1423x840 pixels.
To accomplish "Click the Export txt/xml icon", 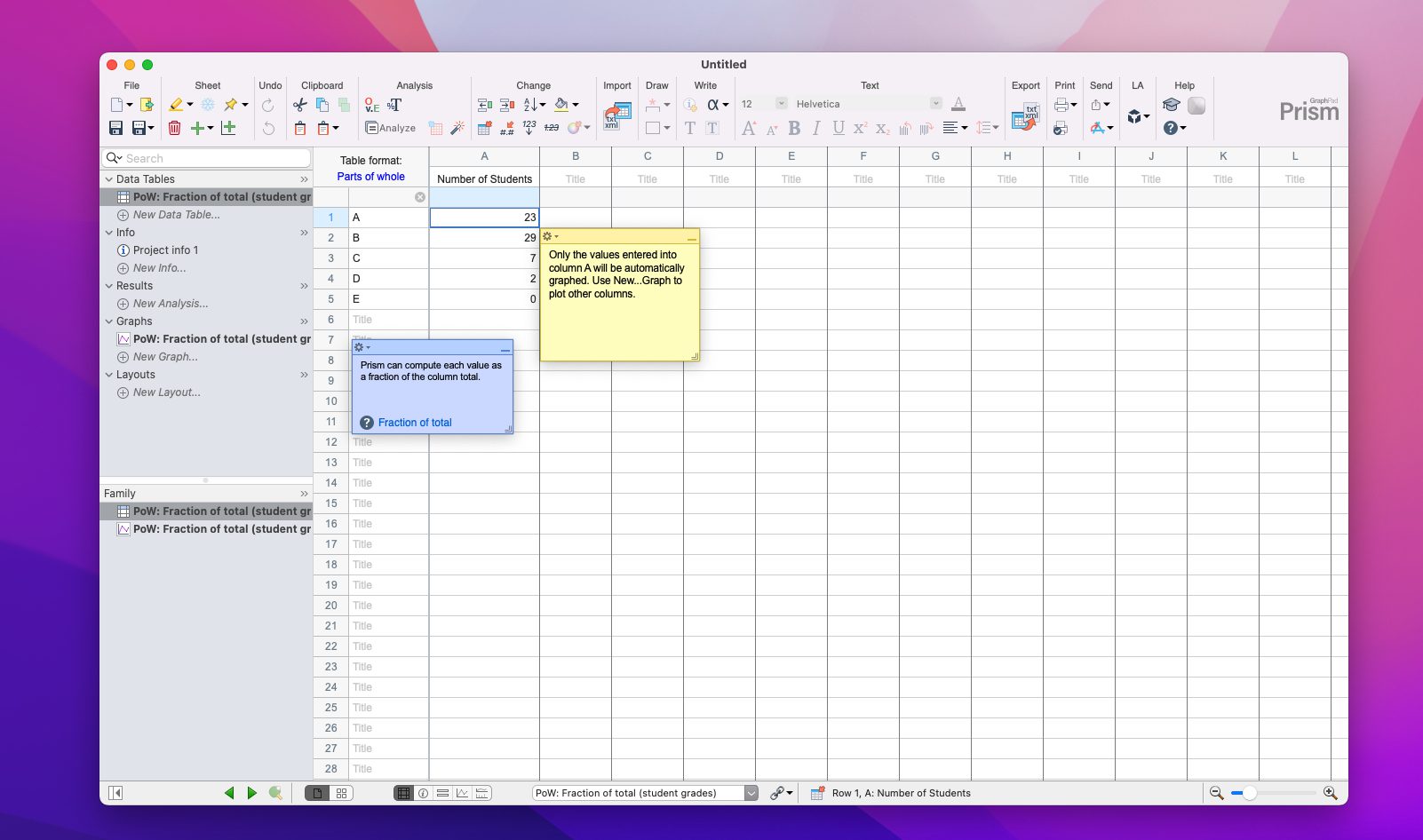I will (1025, 116).
